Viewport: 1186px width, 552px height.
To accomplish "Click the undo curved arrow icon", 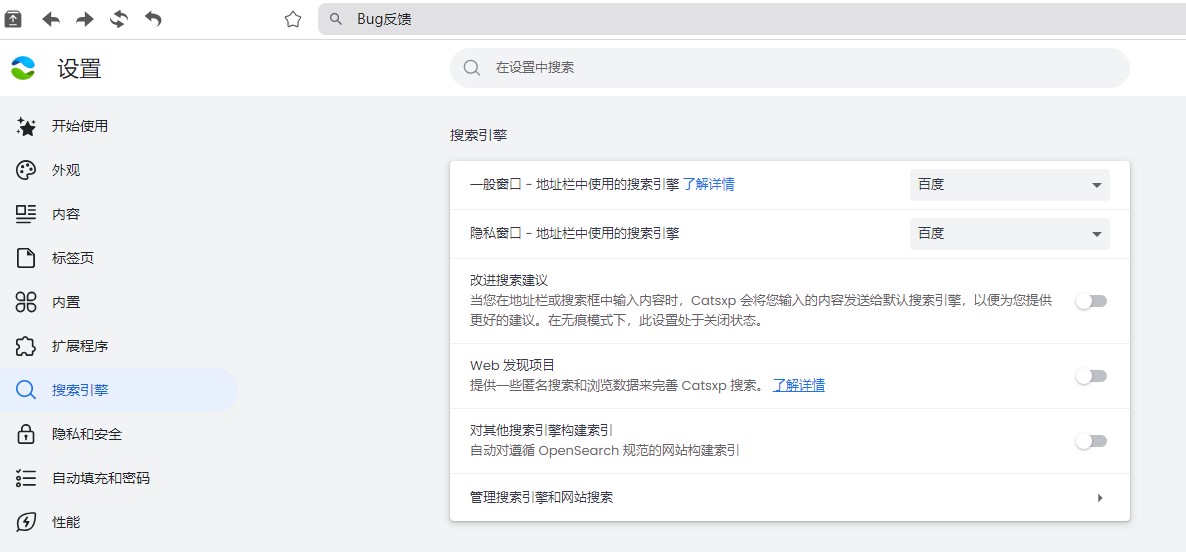I will pyautogui.click(x=153, y=20).
